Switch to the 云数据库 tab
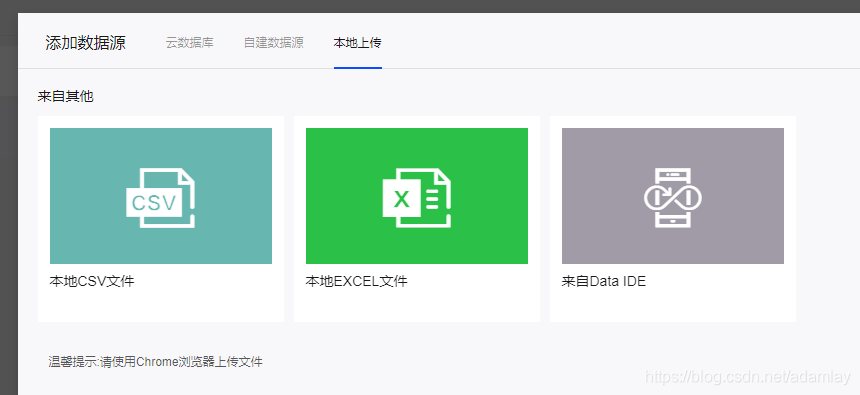The height and width of the screenshot is (395, 860). tap(190, 43)
